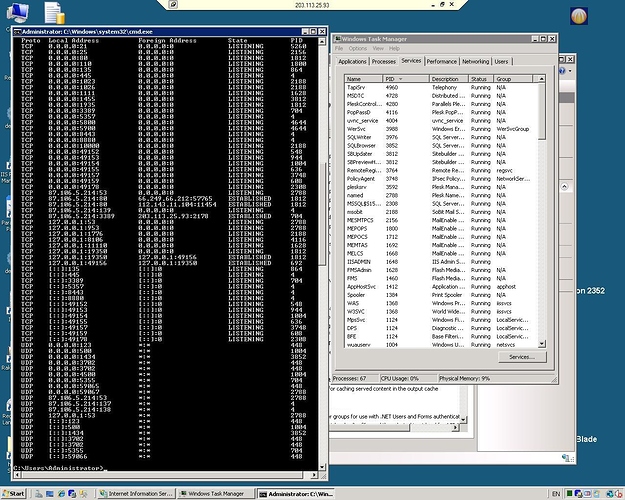Select the MEPOPS service row

pyautogui.click(x=441, y=228)
